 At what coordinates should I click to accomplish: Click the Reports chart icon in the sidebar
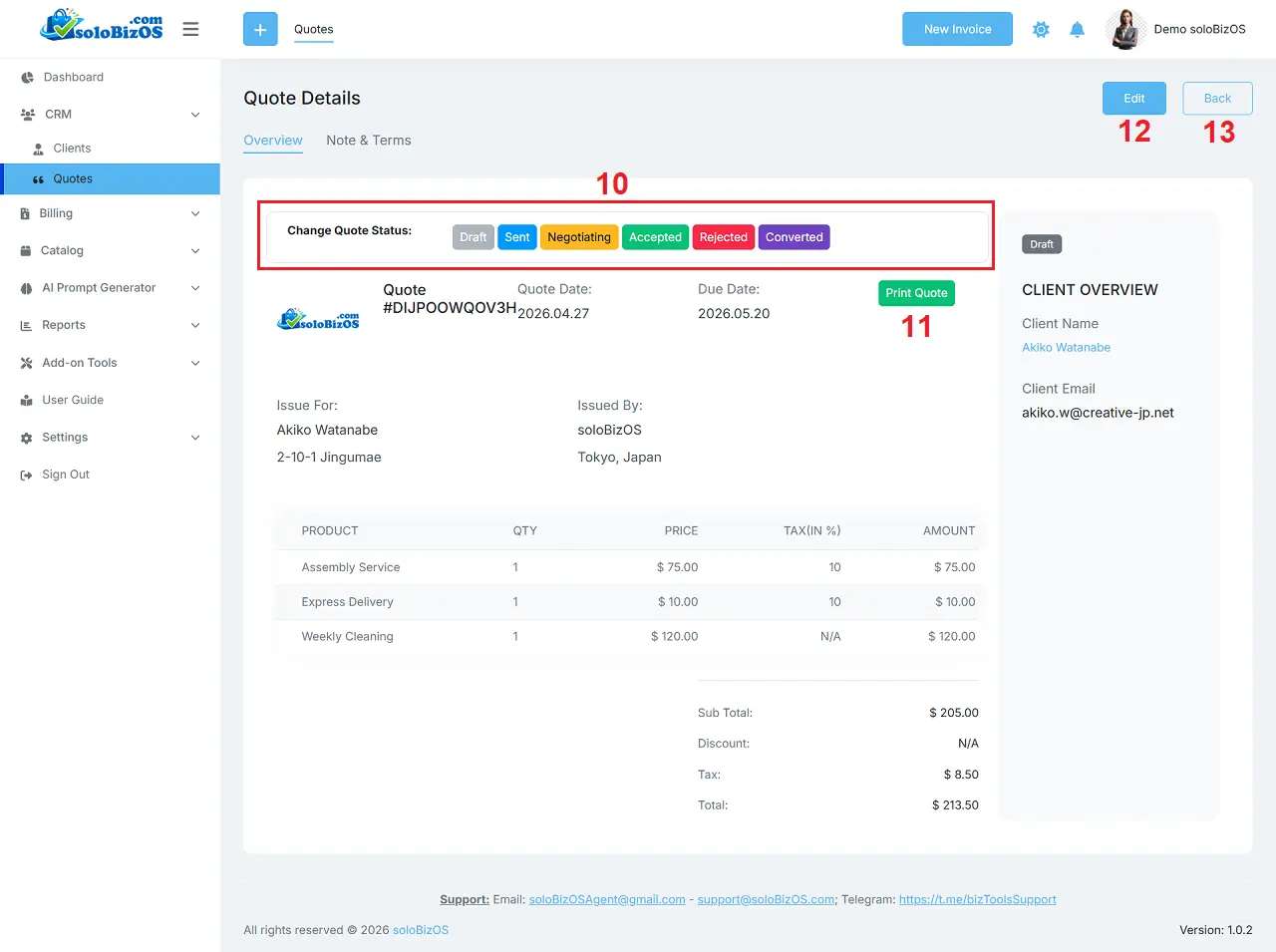click(x=26, y=326)
